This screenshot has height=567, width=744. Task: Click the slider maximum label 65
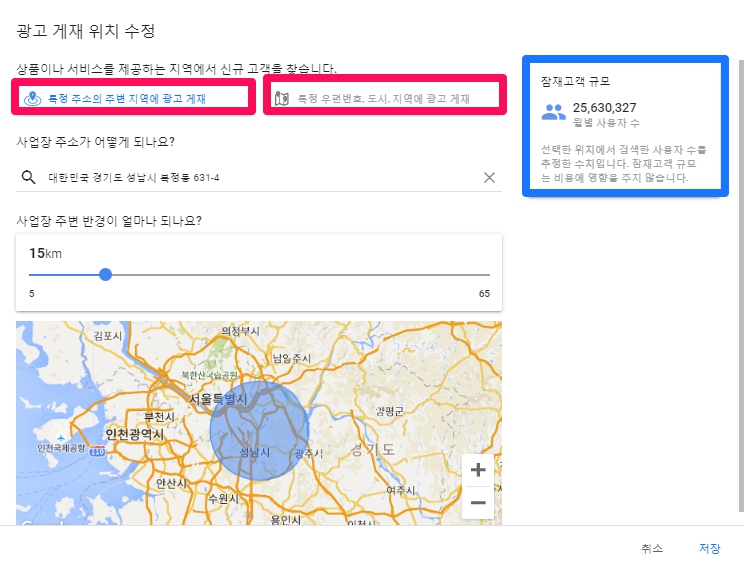coord(484,294)
